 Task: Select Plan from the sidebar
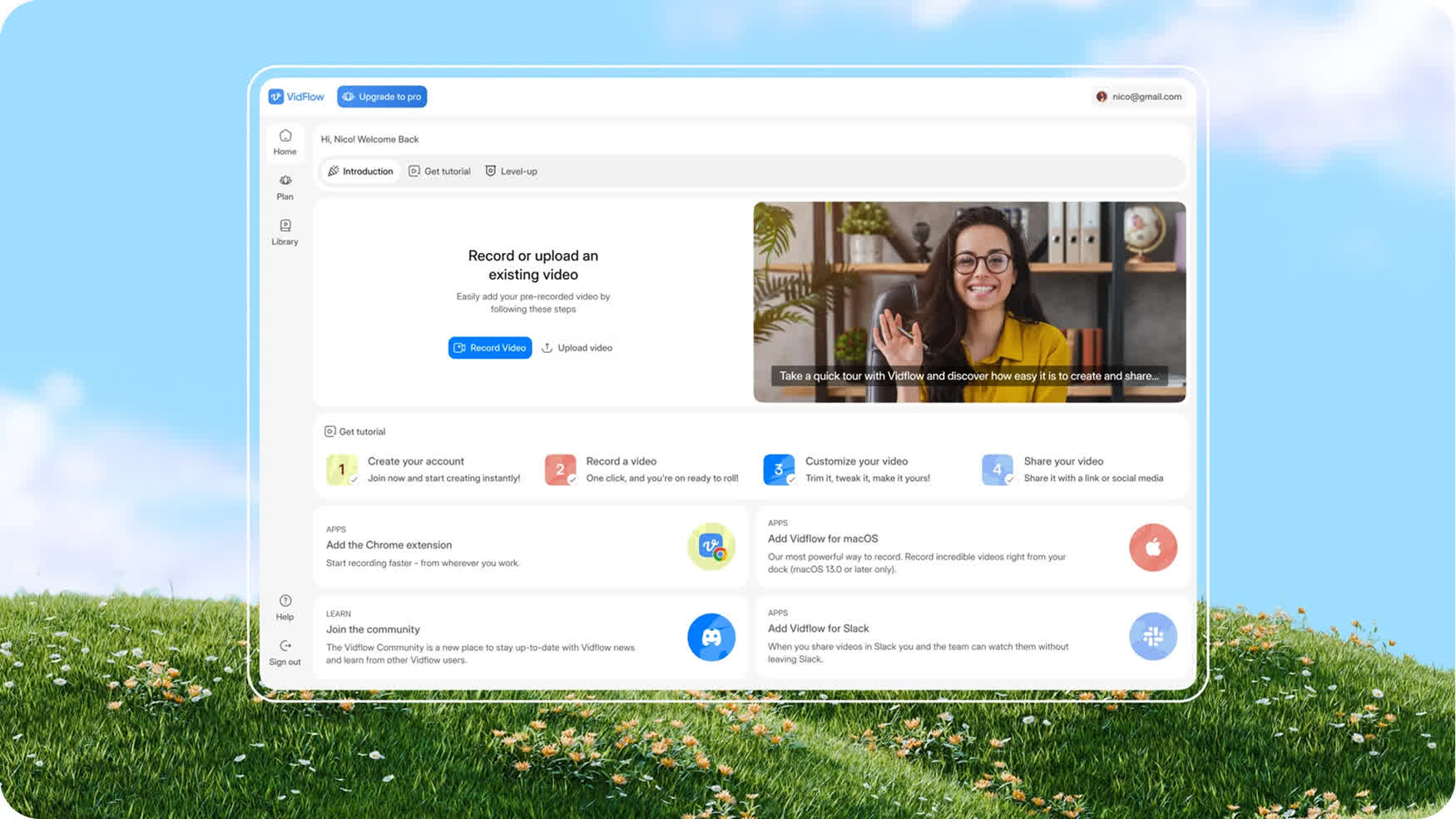[285, 186]
